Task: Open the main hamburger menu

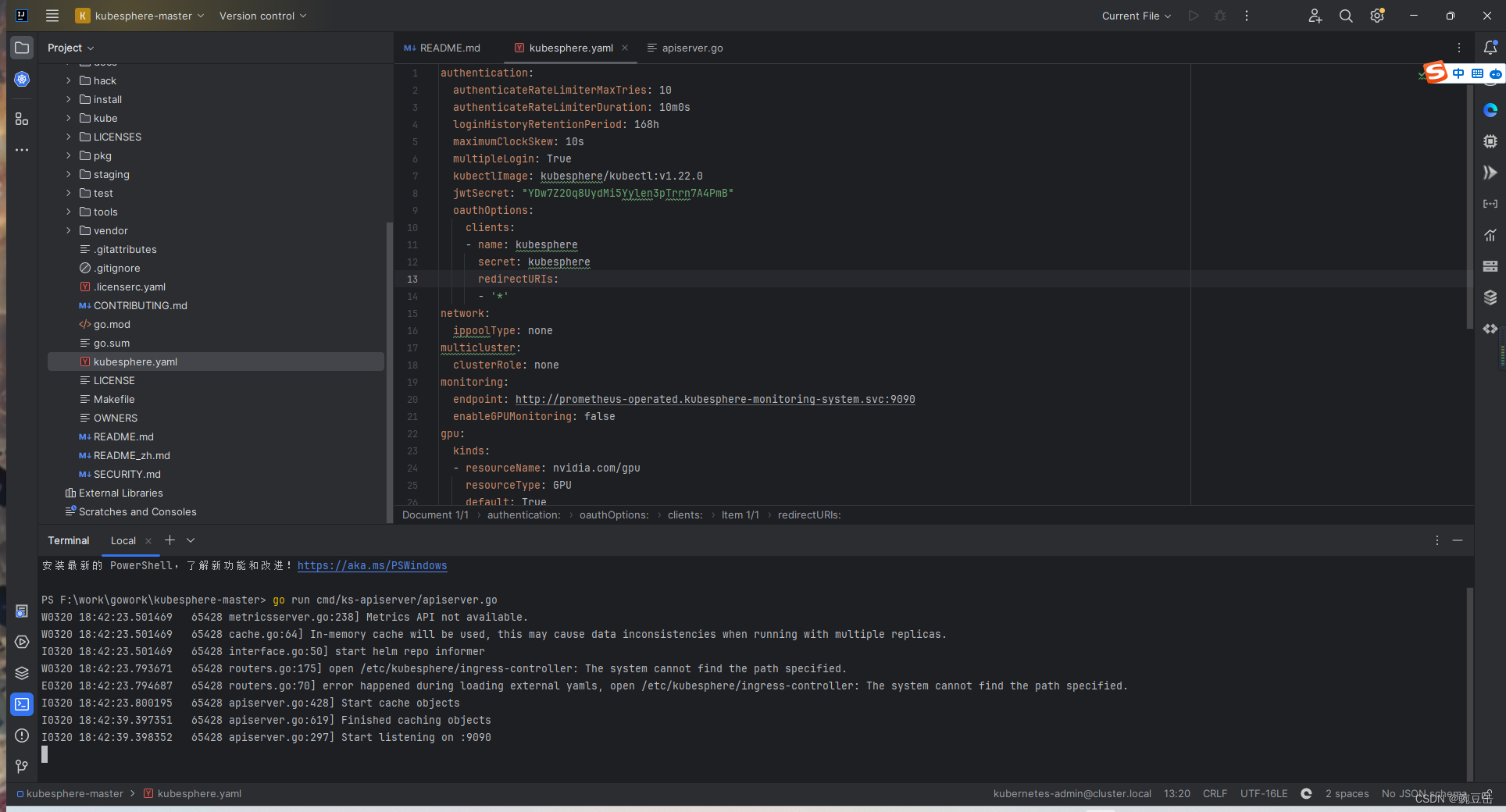Action: pos(52,16)
